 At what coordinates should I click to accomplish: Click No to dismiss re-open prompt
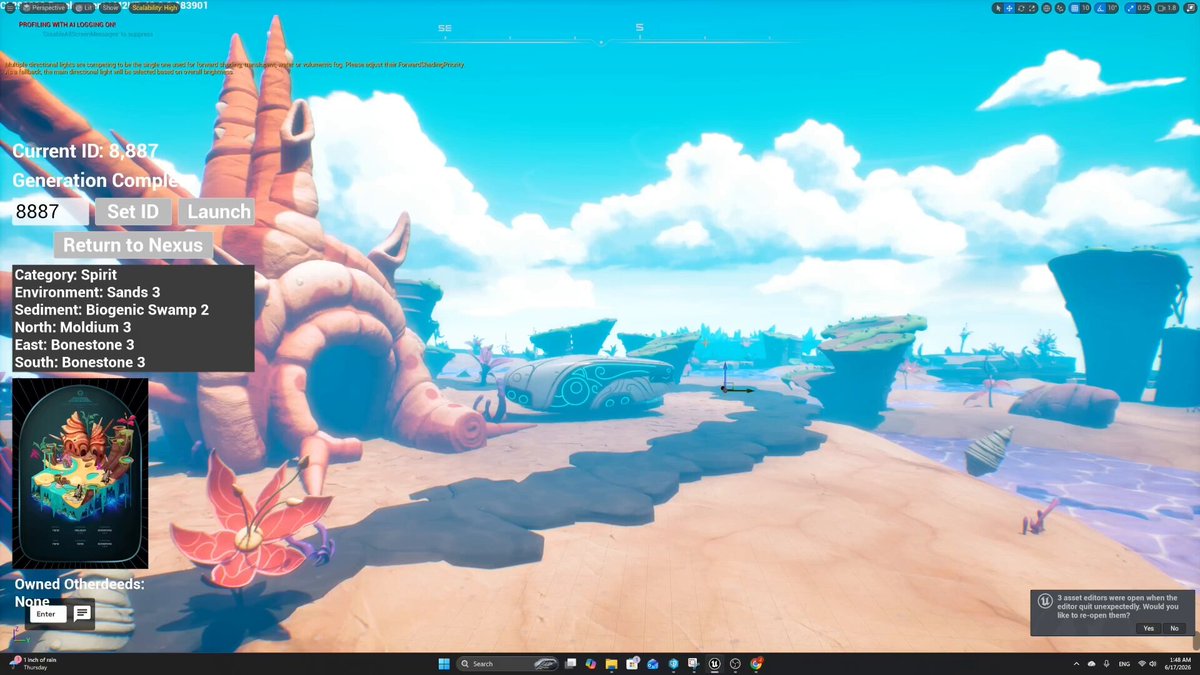(x=1174, y=628)
